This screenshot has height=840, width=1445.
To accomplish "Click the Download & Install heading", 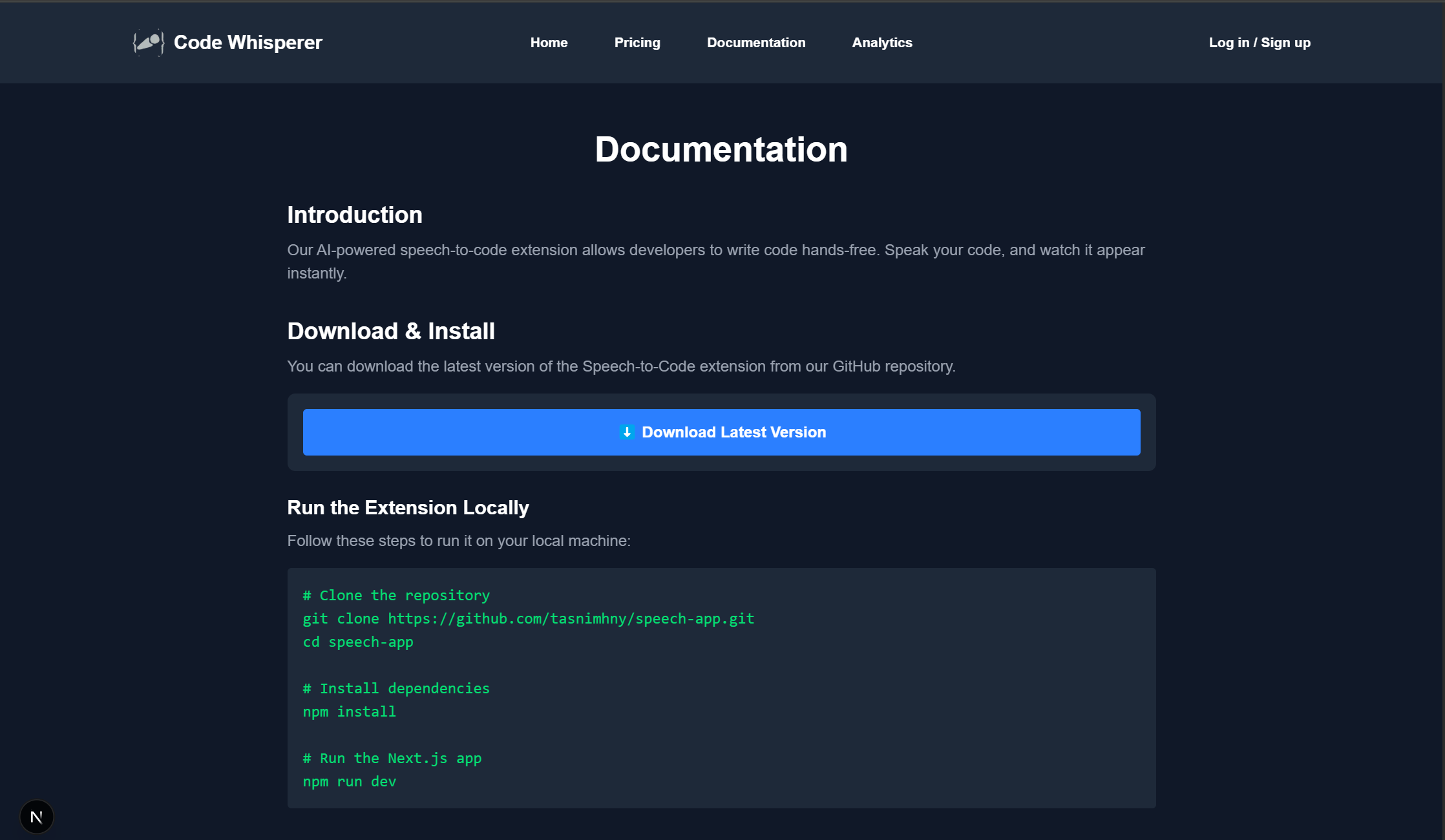I will tap(391, 331).
